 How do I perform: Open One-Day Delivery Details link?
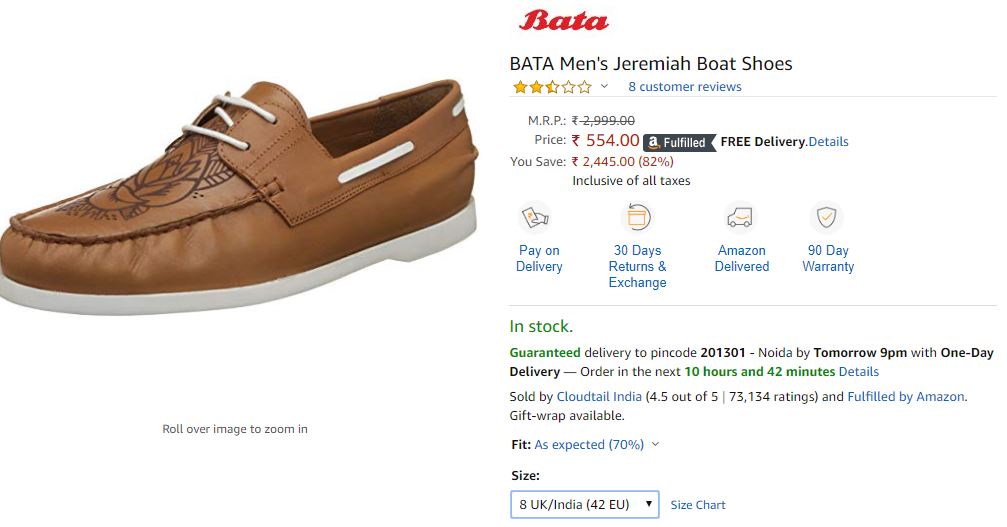(x=859, y=372)
